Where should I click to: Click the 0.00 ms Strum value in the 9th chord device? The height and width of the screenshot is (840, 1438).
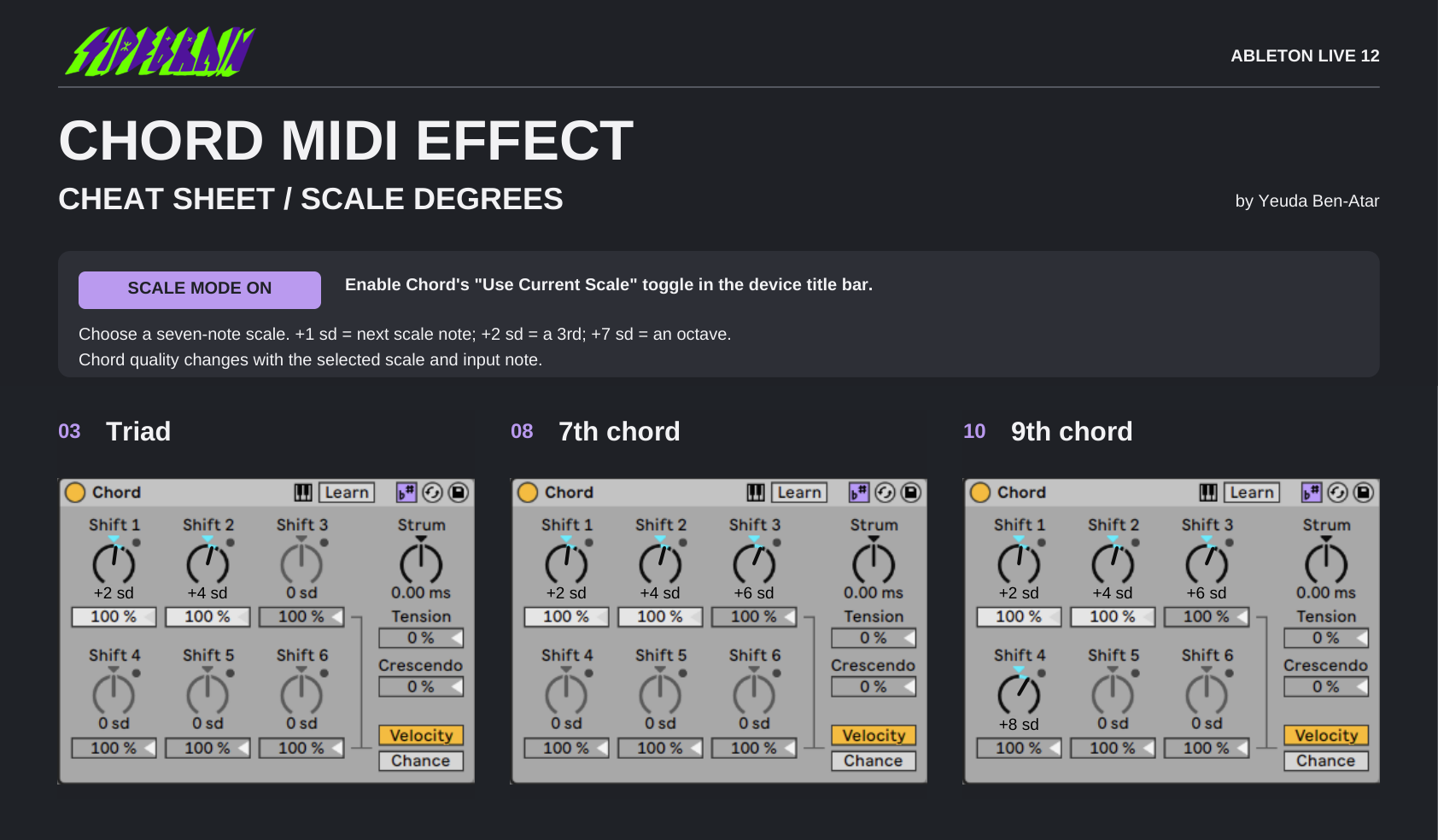1326,592
